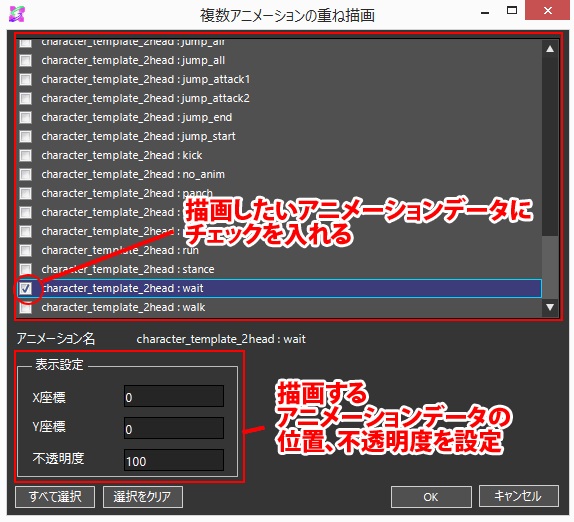
Task: Click the 不透明度 value field
Action: coord(174,460)
